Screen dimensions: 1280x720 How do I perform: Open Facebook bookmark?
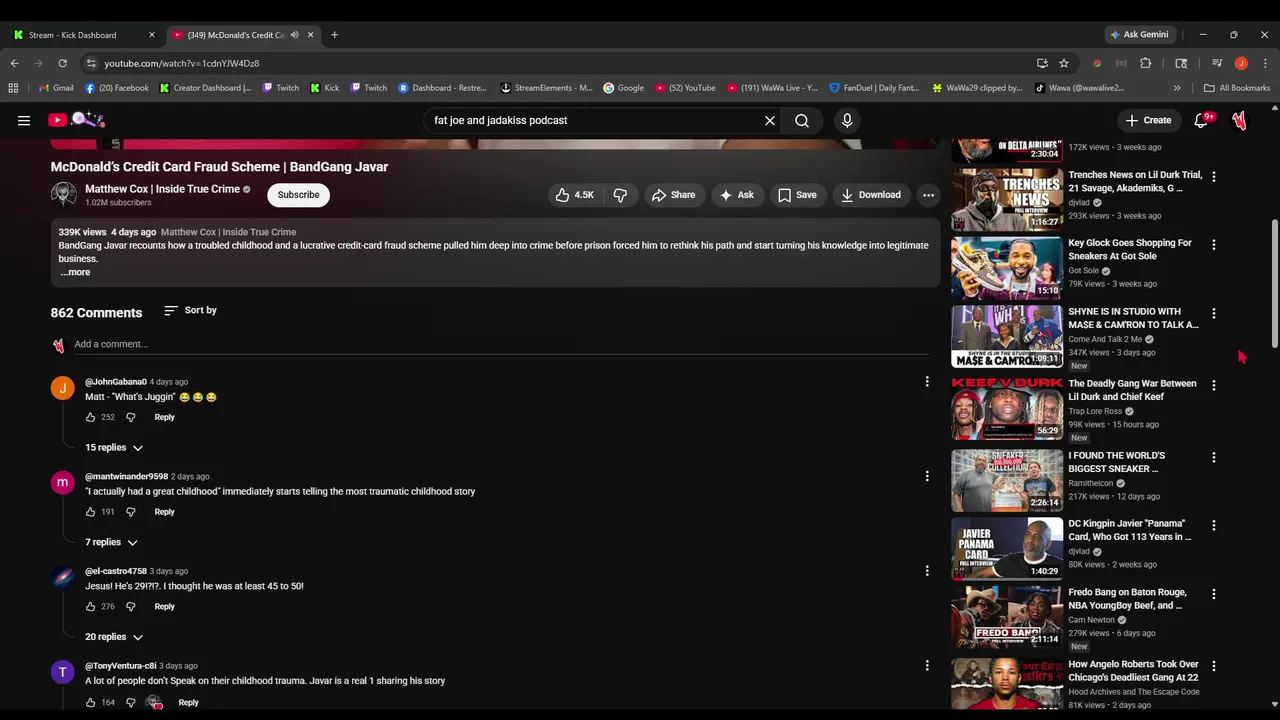(x=117, y=88)
